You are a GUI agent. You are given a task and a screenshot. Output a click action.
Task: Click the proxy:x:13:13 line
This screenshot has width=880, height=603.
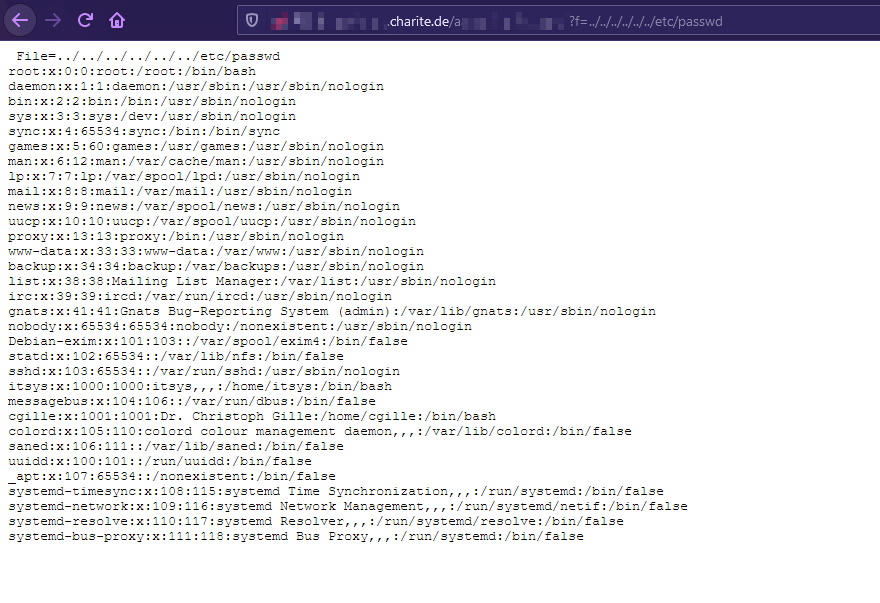(x=176, y=236)
